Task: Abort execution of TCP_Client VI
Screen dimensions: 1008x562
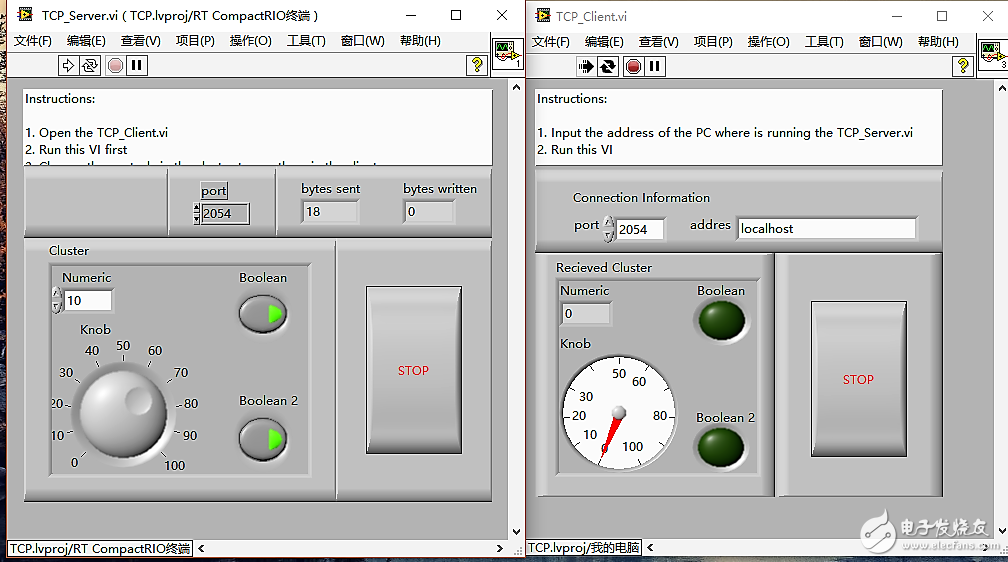Action: click(x=633, y=66)
